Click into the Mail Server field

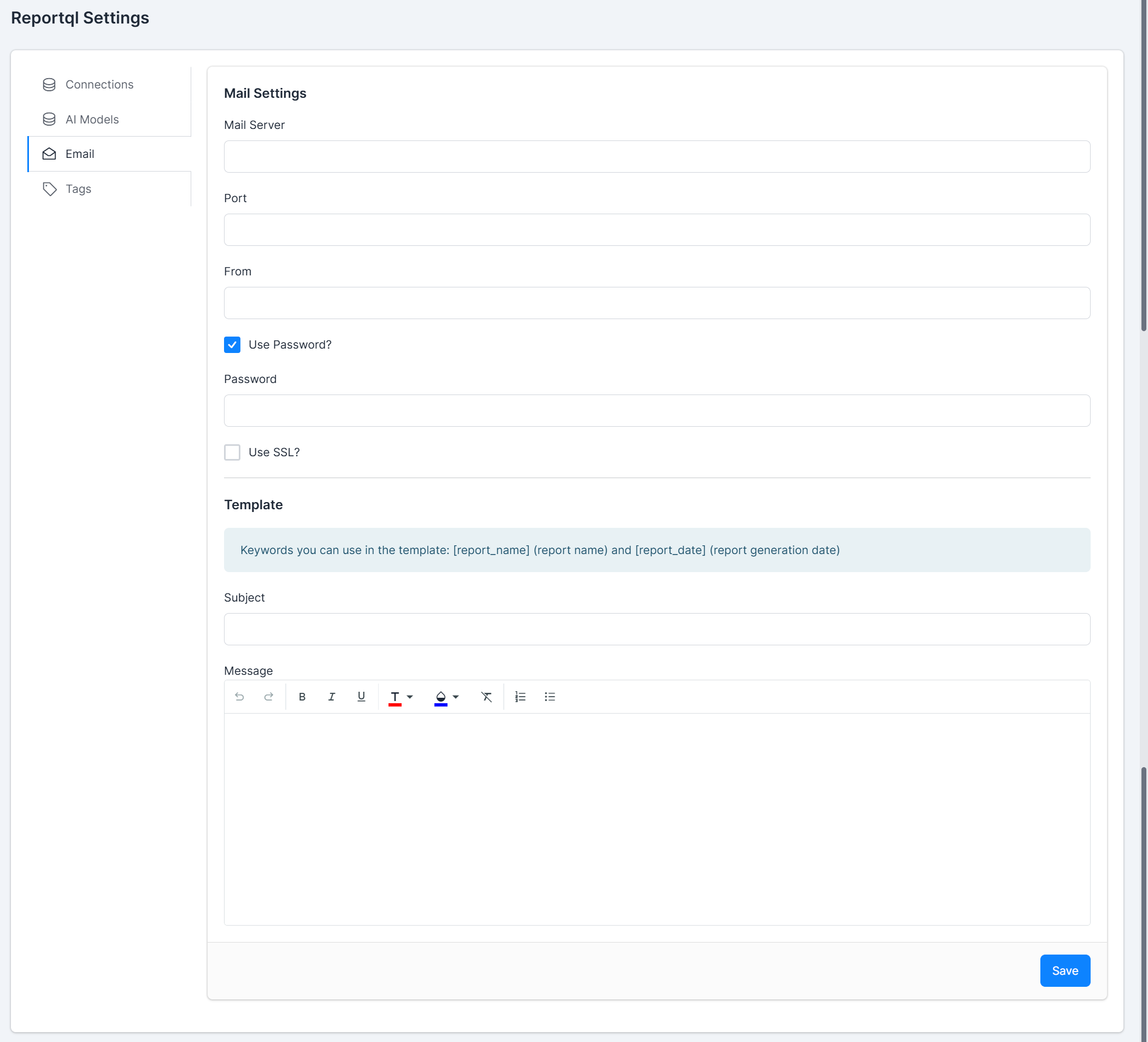point(657,157)
